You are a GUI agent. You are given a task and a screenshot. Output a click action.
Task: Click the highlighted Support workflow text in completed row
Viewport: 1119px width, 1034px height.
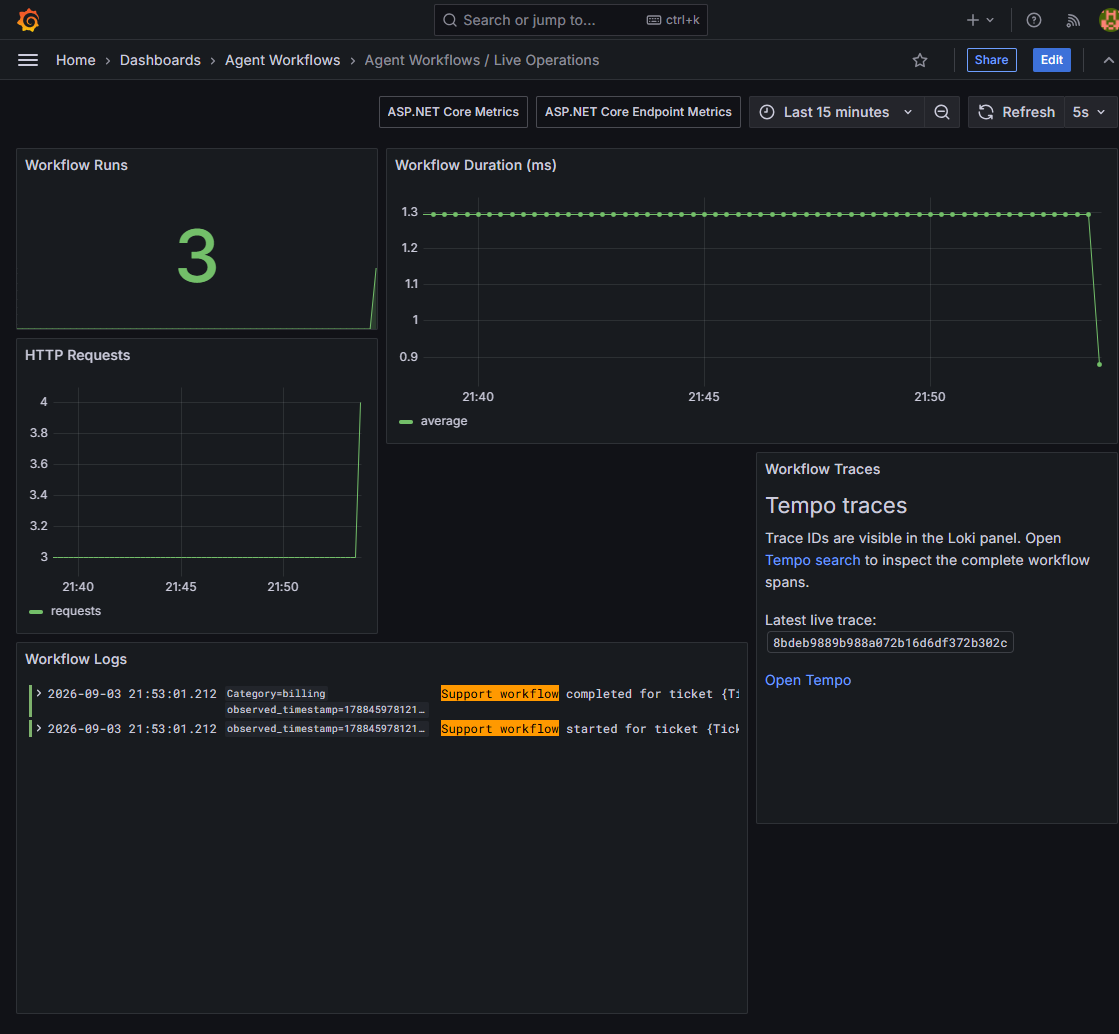(500, 694)
